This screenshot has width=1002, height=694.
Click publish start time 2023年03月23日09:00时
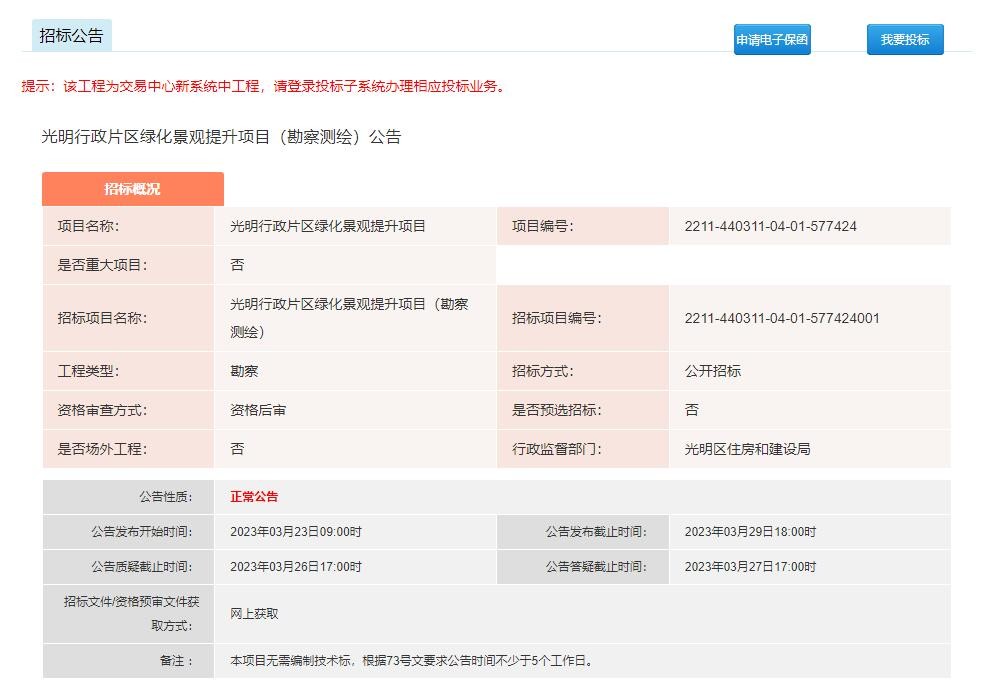pyautogui.click(x=296, y=532)
